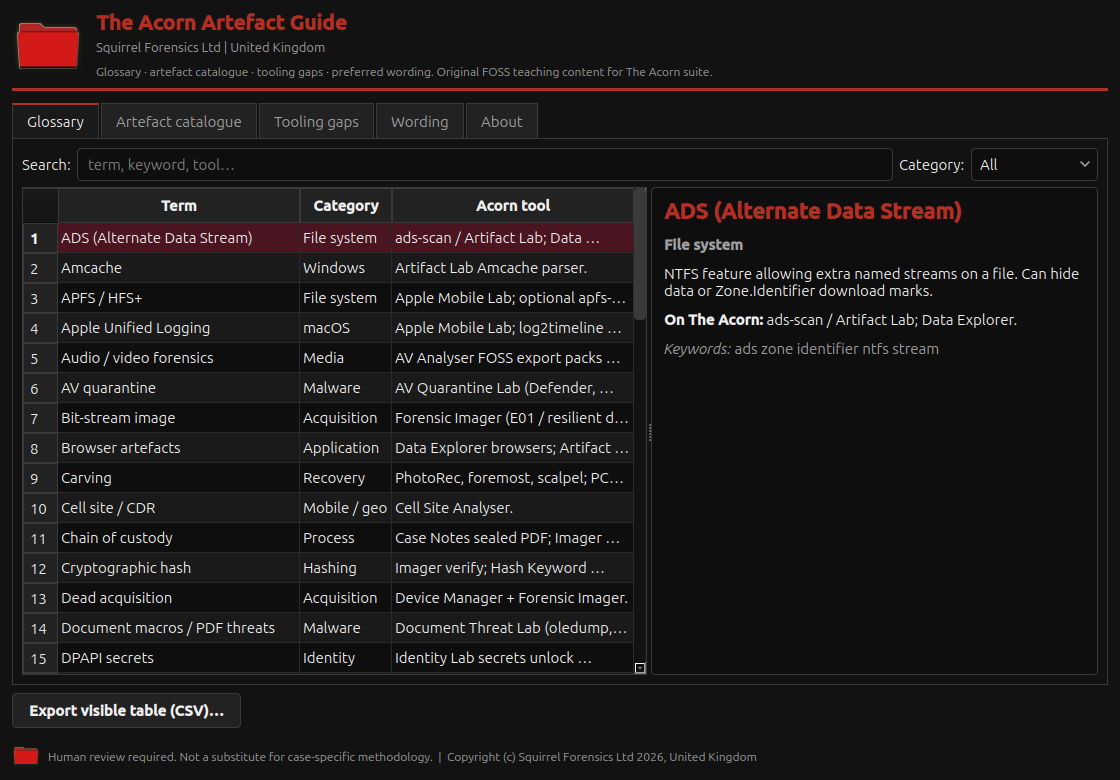Sort table by Category column header
This screenshot has width=1120, height=780.
click(x=346, y=206)
